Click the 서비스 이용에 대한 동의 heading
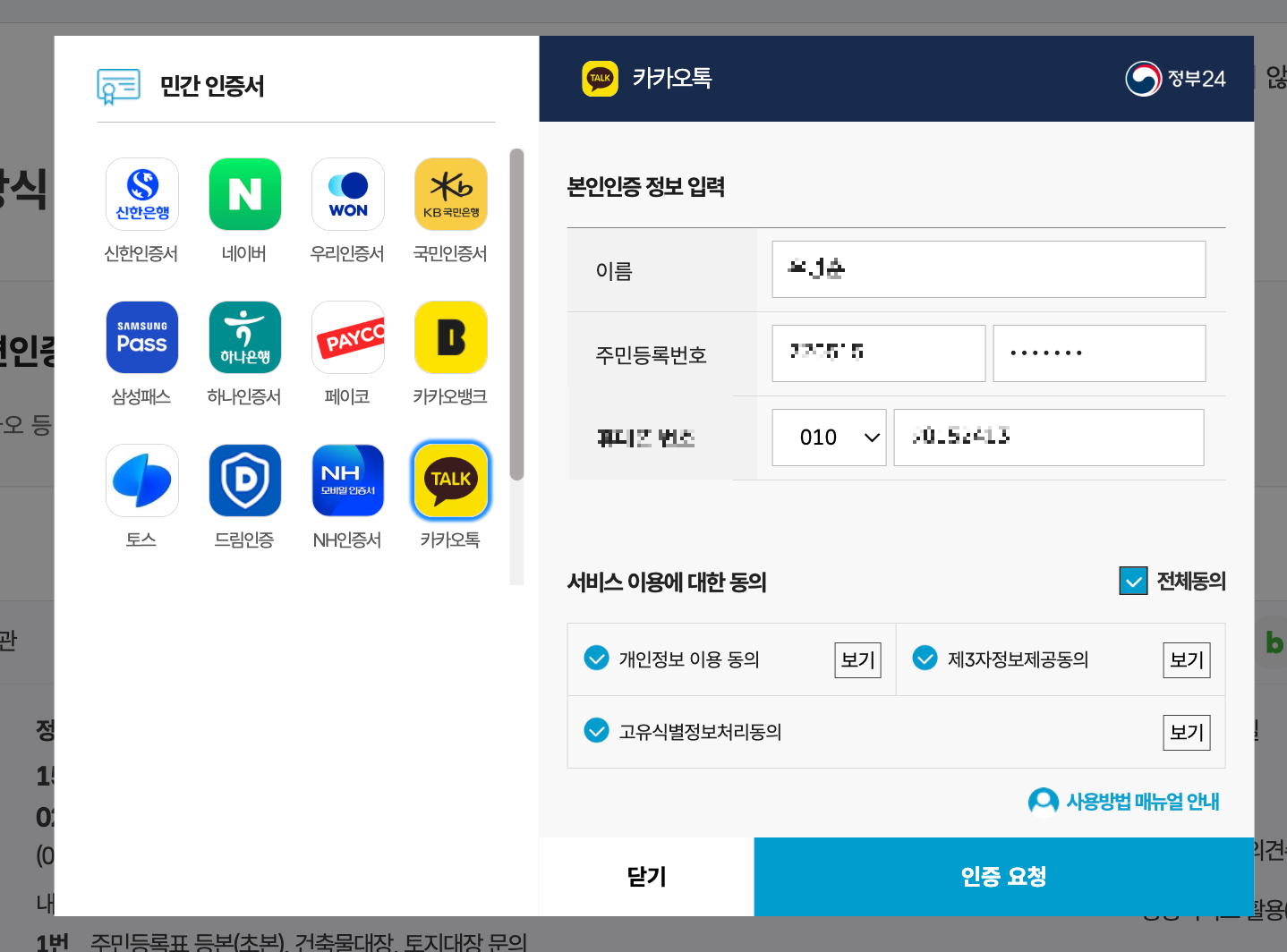 (x=667, y=582)
